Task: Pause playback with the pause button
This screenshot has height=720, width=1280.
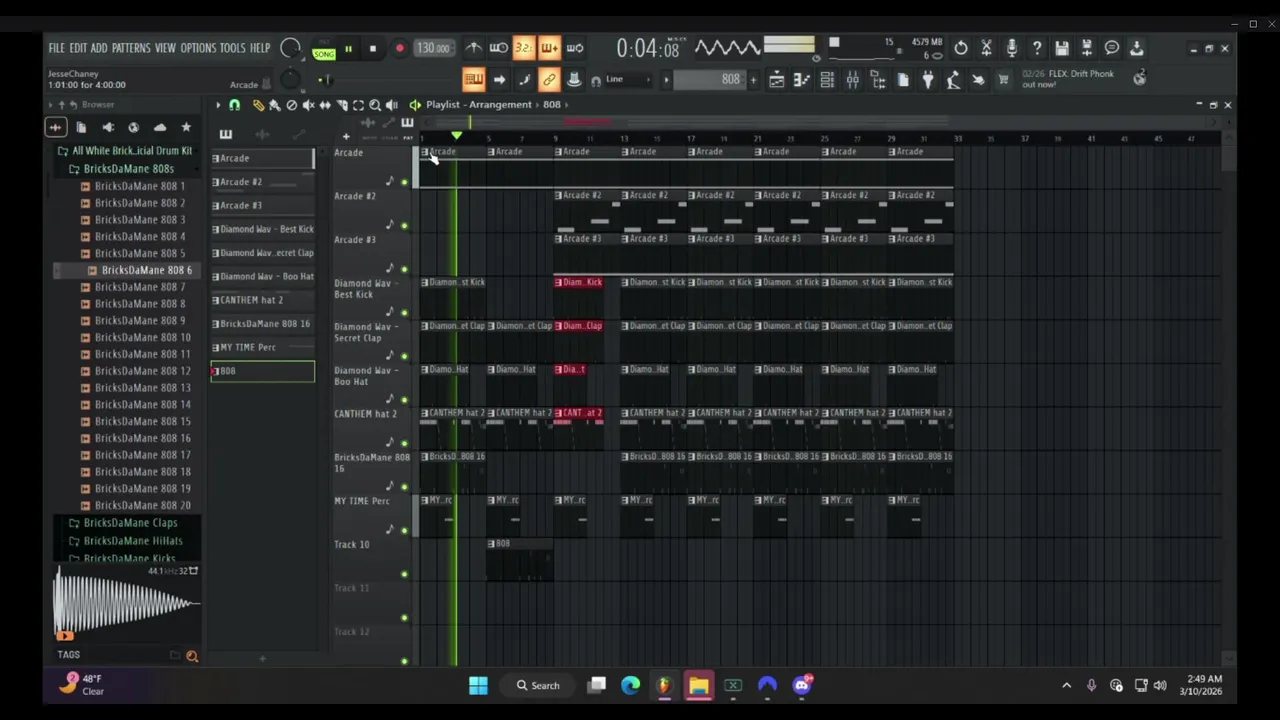Action: coord(348,48)
